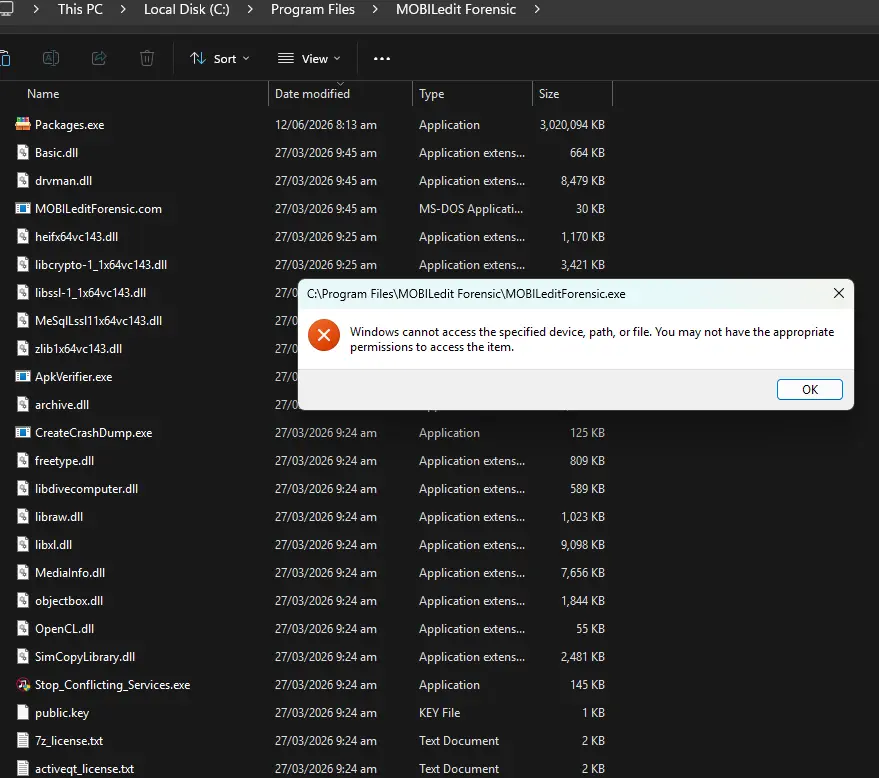
Task: Sort by Date modified column header
Action: coord(312,94)
